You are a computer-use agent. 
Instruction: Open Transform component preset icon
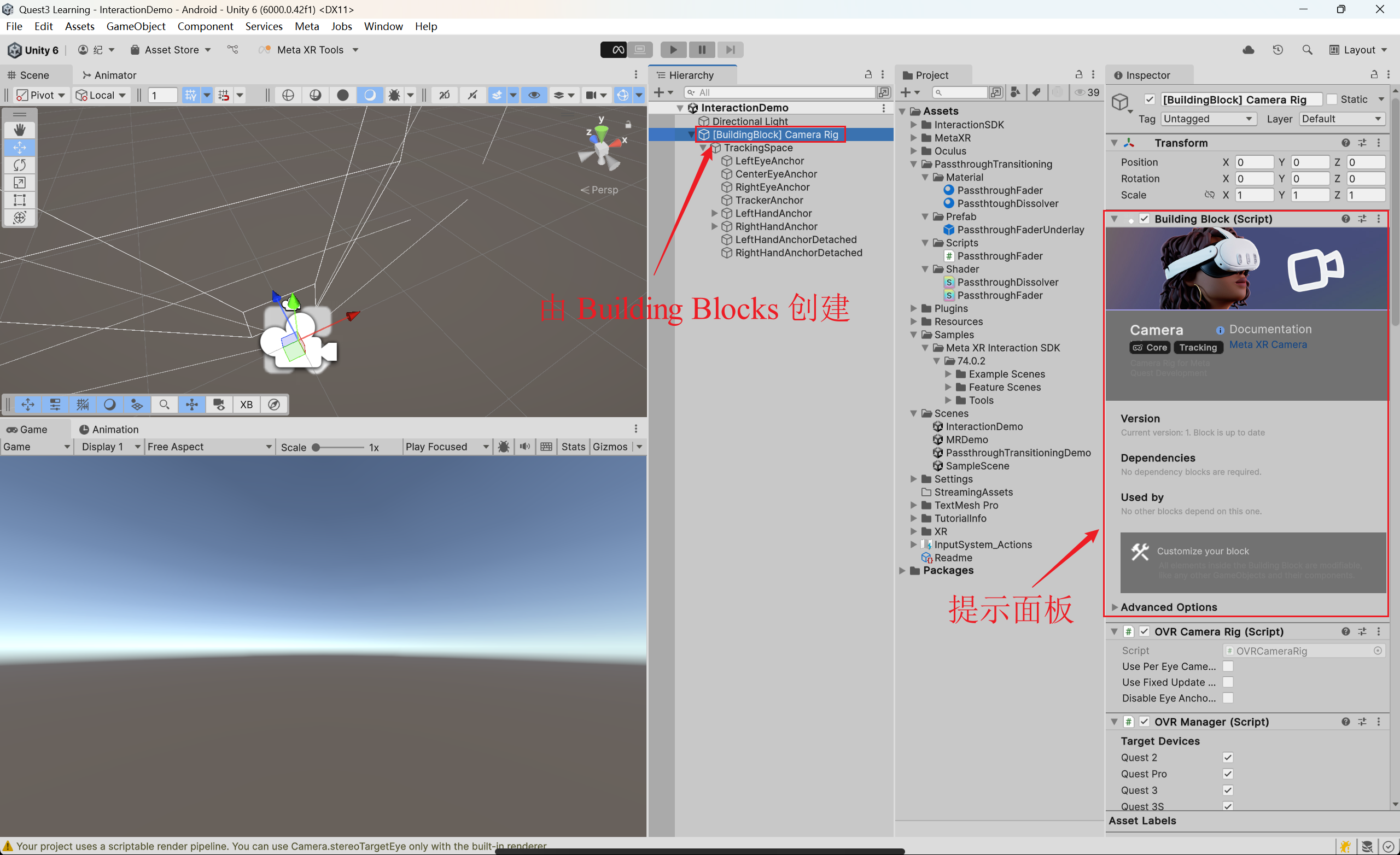1362,143
